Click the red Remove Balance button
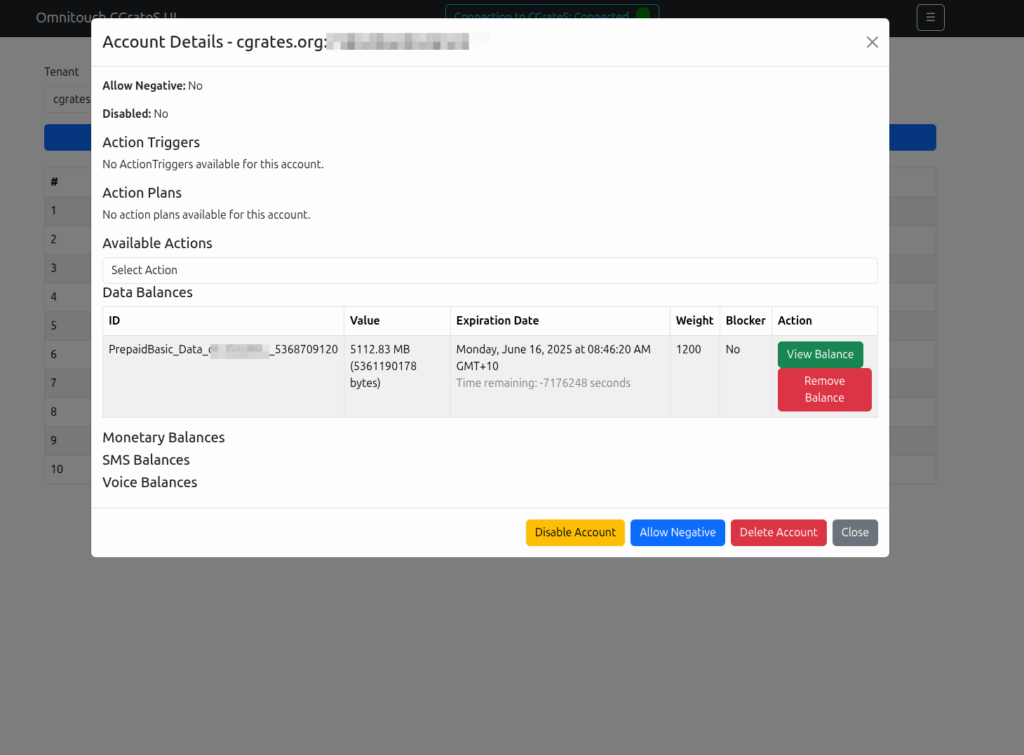The image size is (1024, 755). [824, 389]
